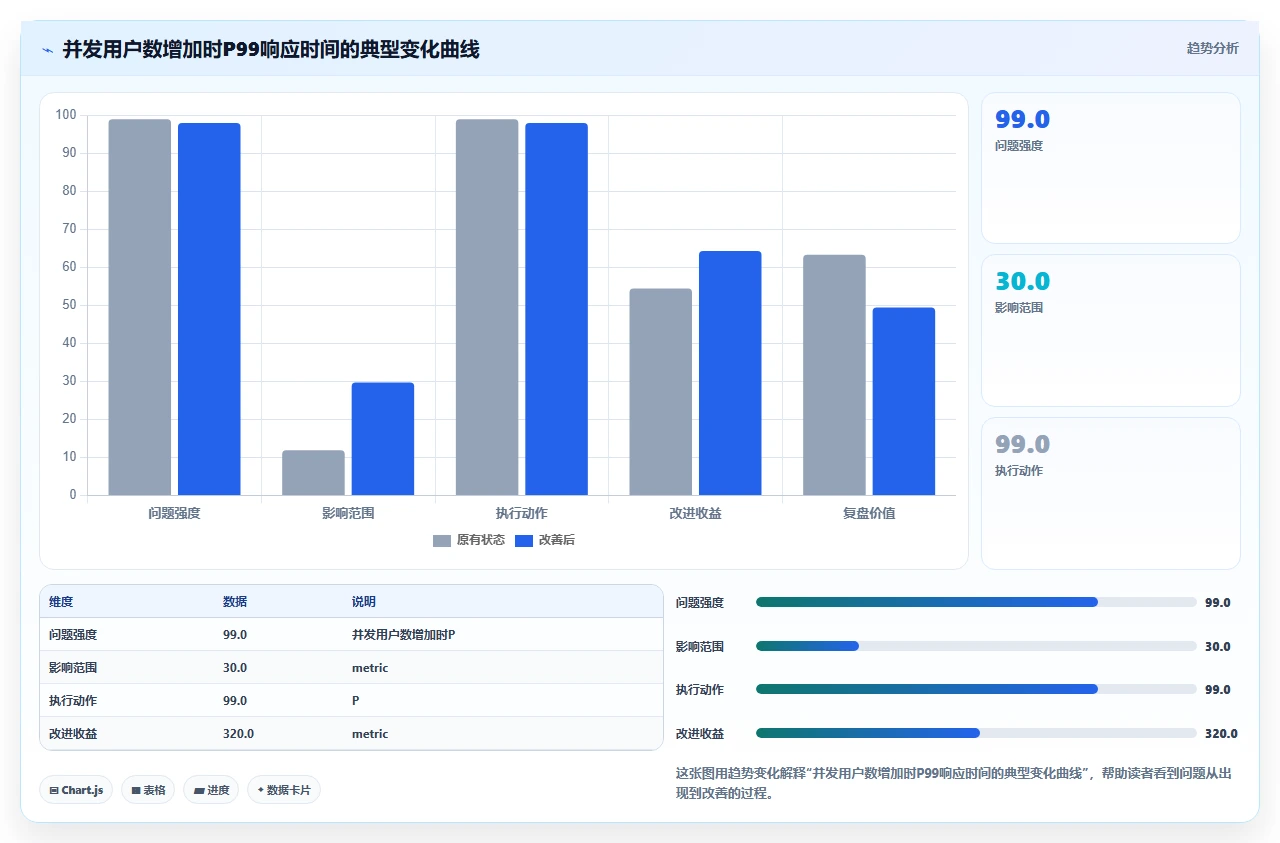Toggle the 改善后 legend item
This screenshot has width=1280, height=843.
pos(544,540)
